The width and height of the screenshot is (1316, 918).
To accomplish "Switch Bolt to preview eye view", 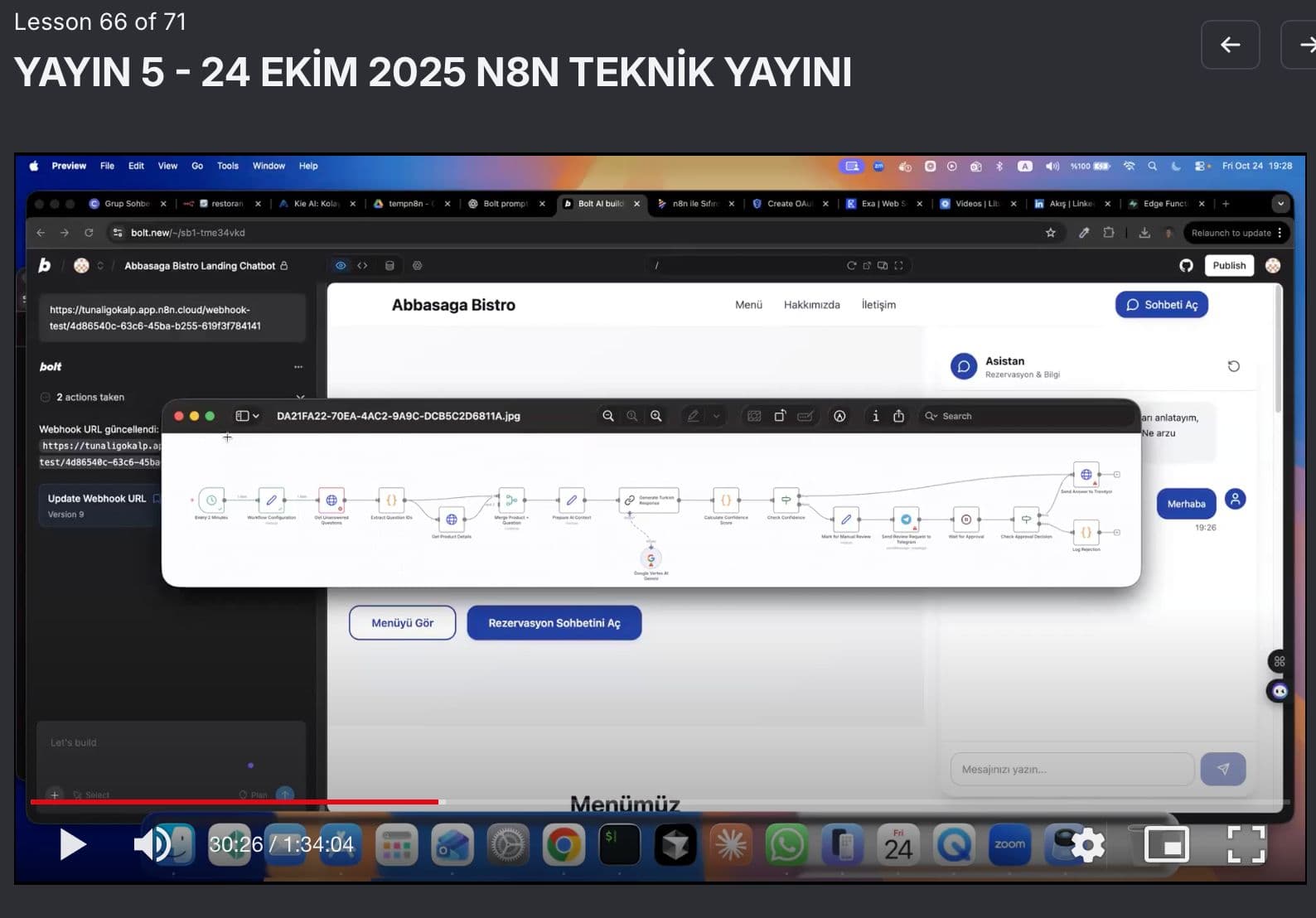I will pyautogui.click(x=341, y=266).
